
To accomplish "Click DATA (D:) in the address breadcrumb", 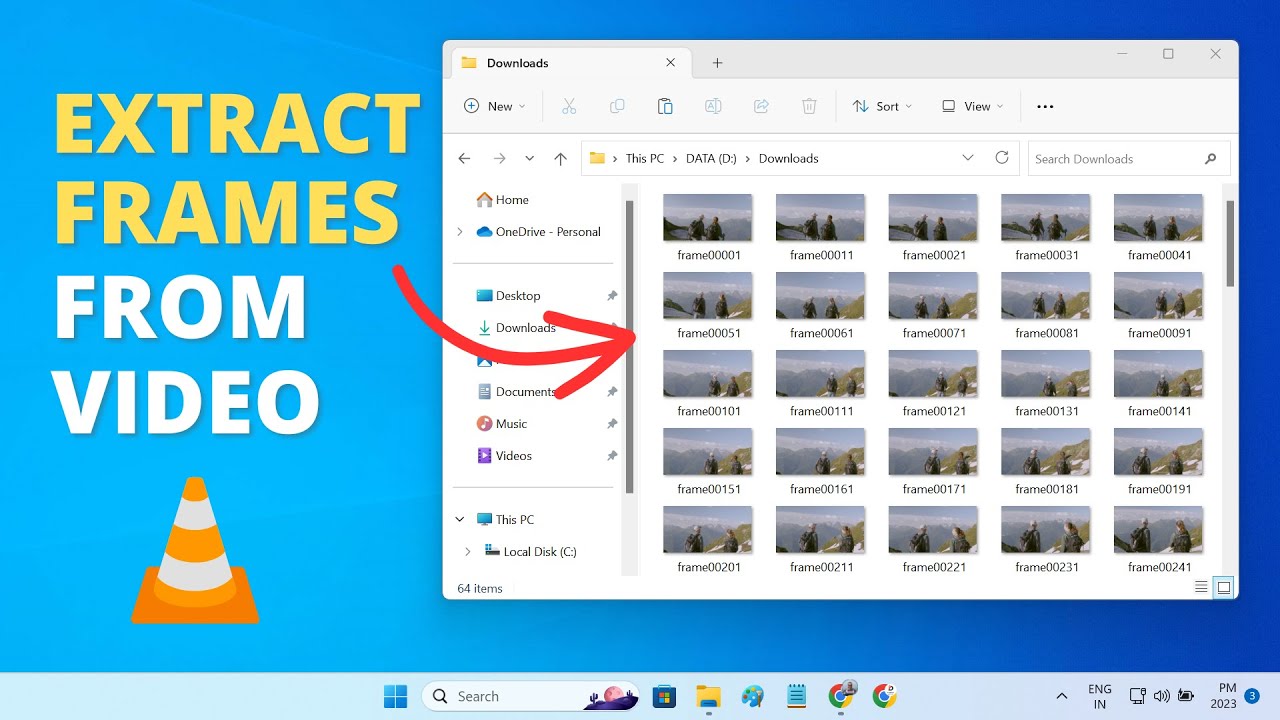I will pyautogui.click(x=711, y=159).
